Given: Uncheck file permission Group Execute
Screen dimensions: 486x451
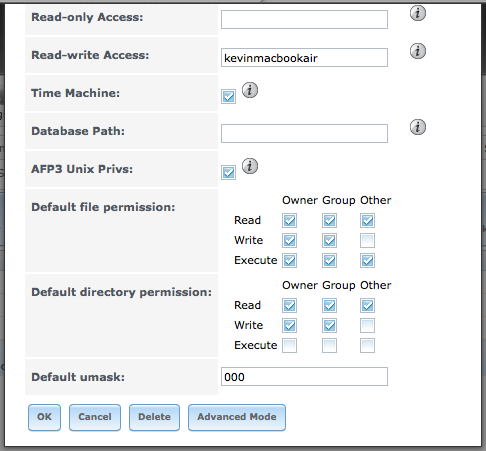Looking at the screenshot, I should (x=329, y=260).
